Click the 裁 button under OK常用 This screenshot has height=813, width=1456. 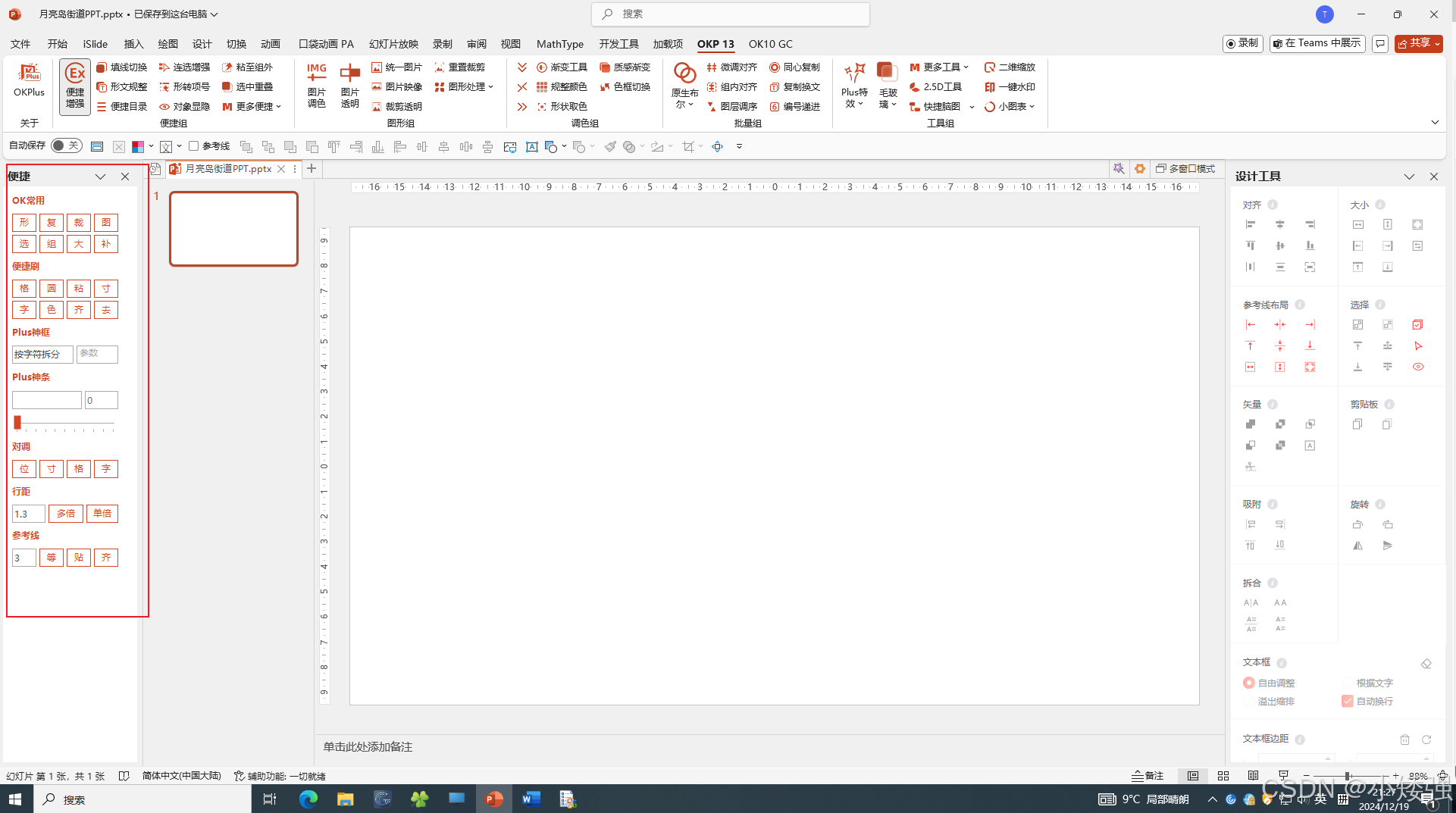click(x=79, y=223)
